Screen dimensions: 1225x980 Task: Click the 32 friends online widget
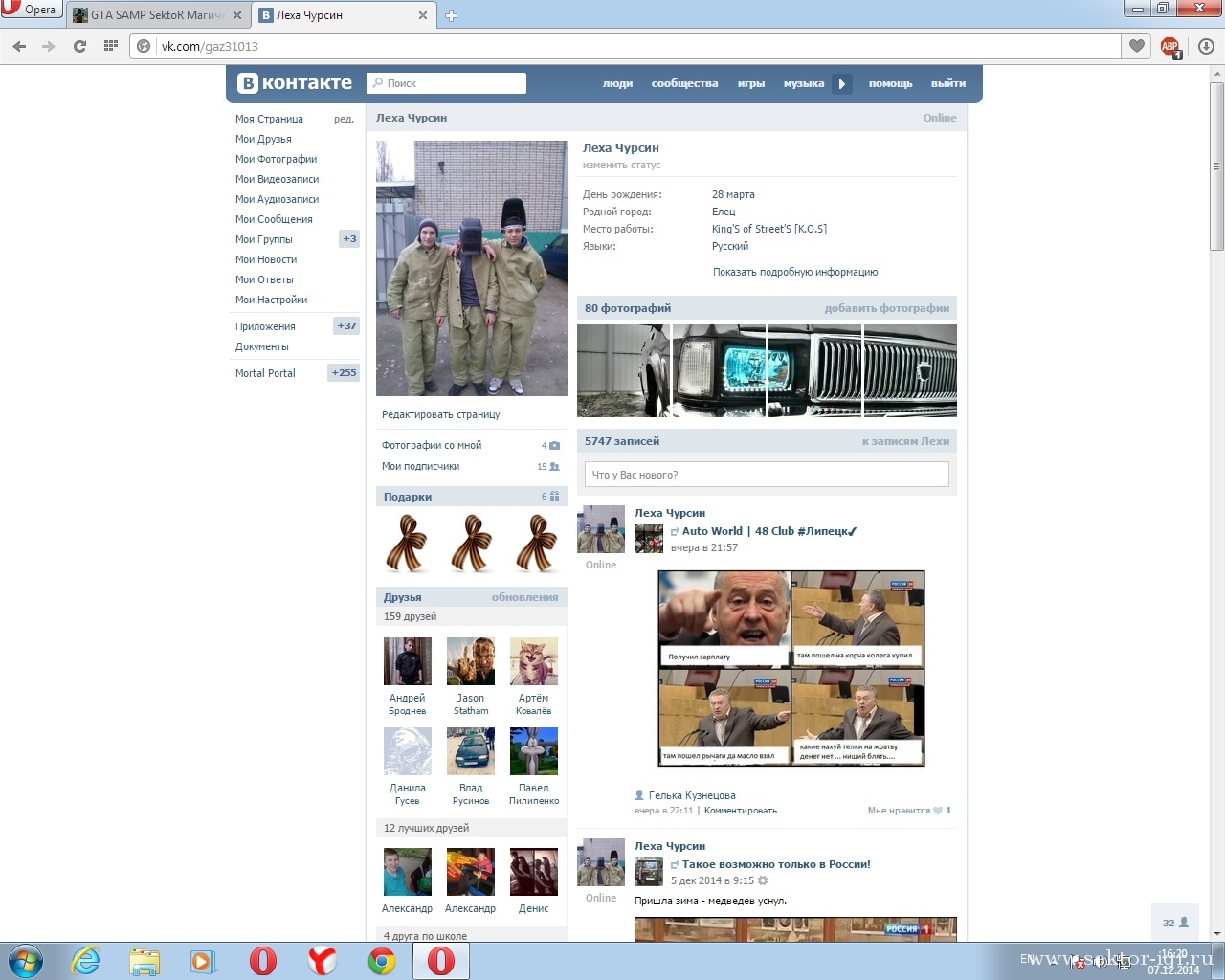[1176, 923]
